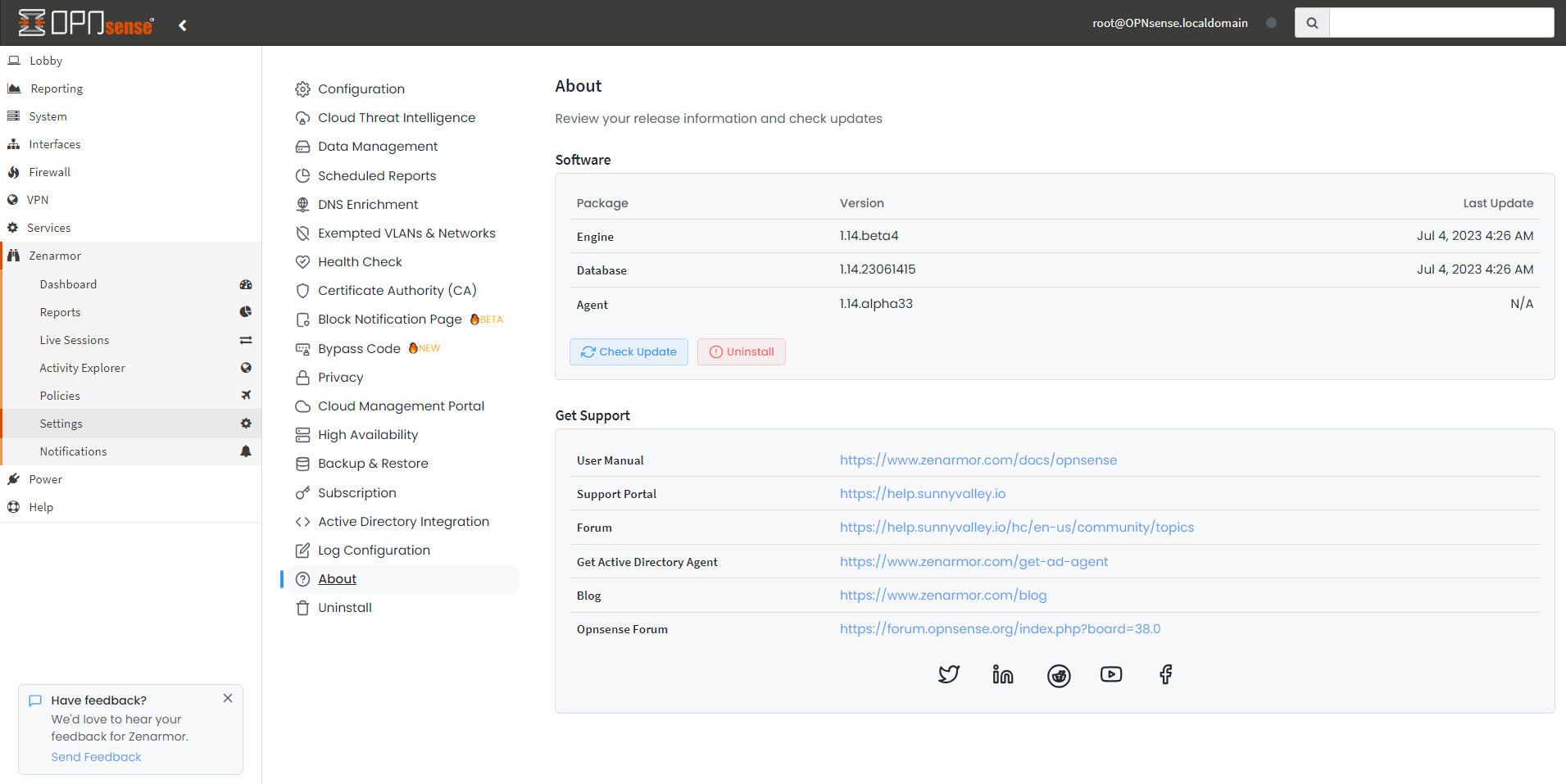Open Log Configuration settings
The height and width of the screenshot is (784, 1566).
[x=374, y=551]
